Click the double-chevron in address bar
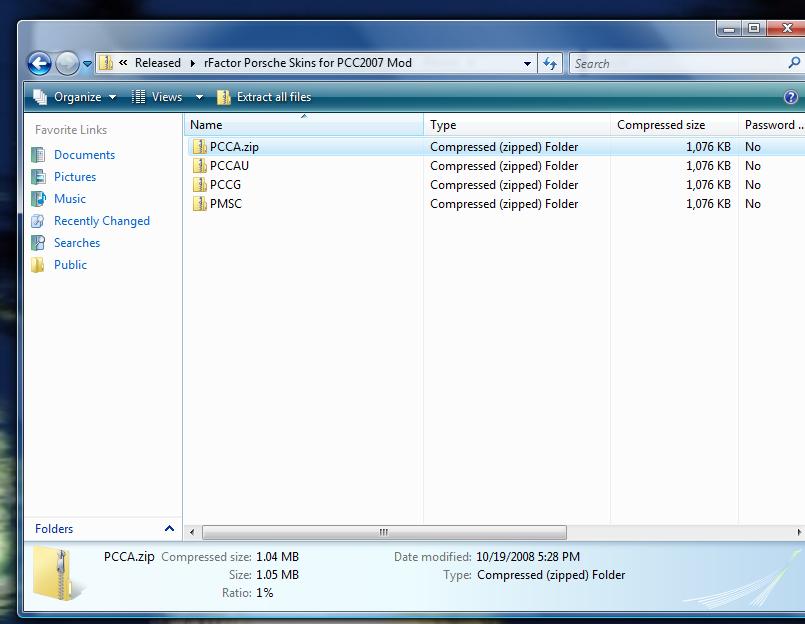 pyautogui.click(x=123, y=63)
